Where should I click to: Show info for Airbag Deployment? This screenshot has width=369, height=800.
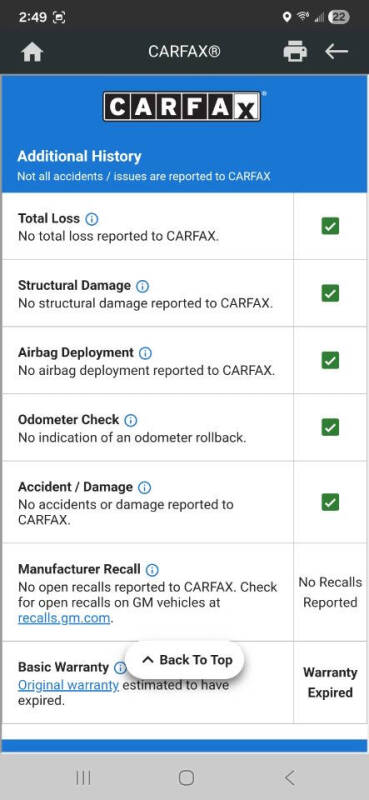pos(145,353)
